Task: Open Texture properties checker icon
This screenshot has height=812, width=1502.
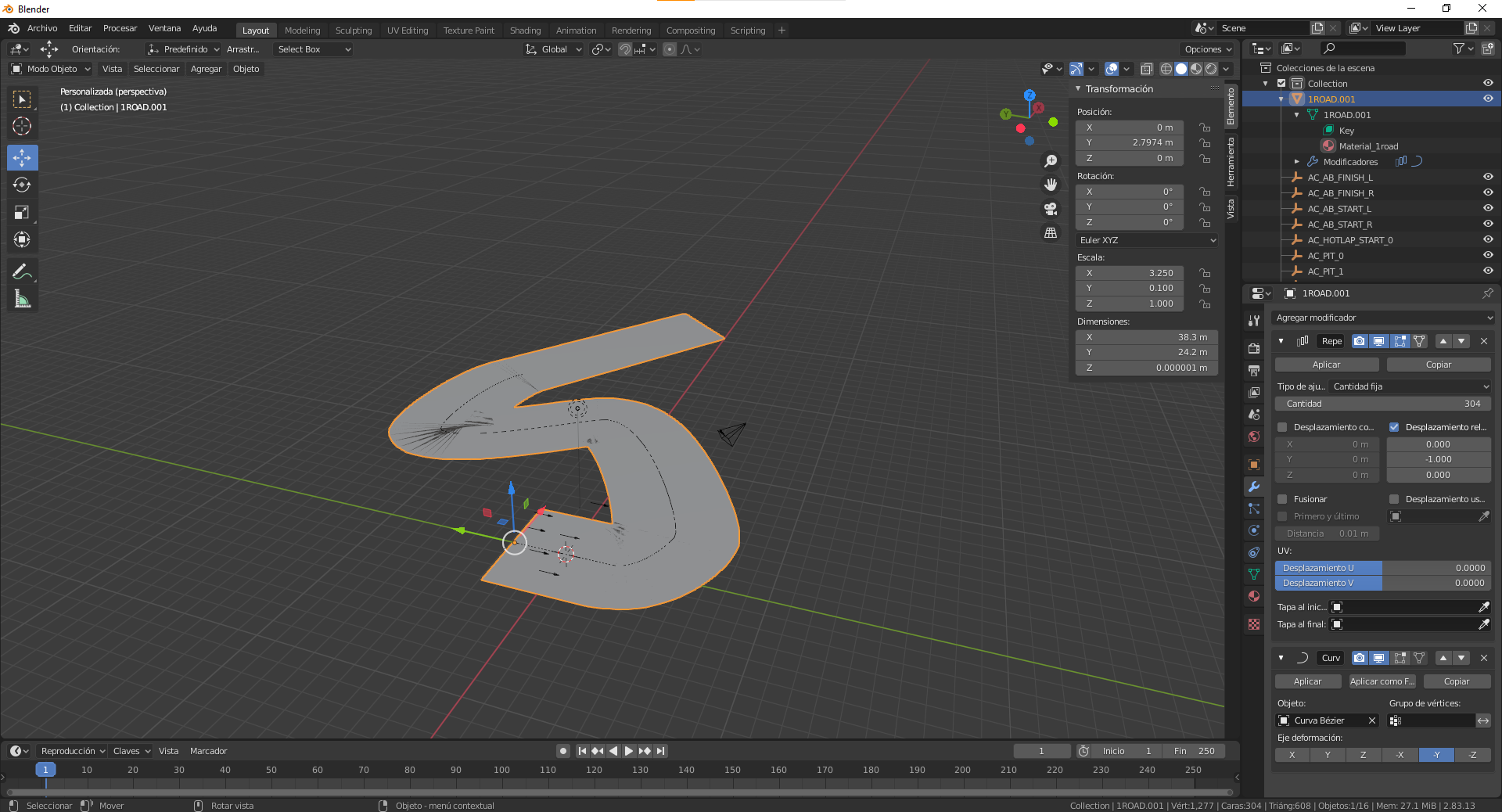Action: pos(1254,624)
